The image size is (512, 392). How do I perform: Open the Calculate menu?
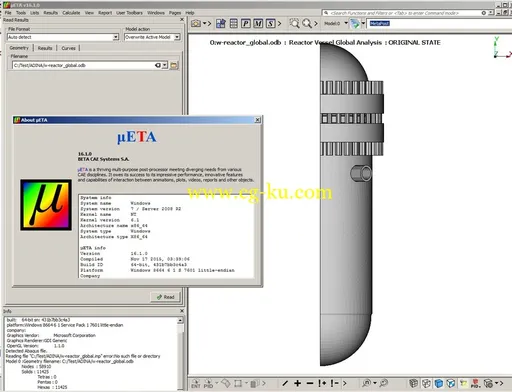[x=71, y=13]
